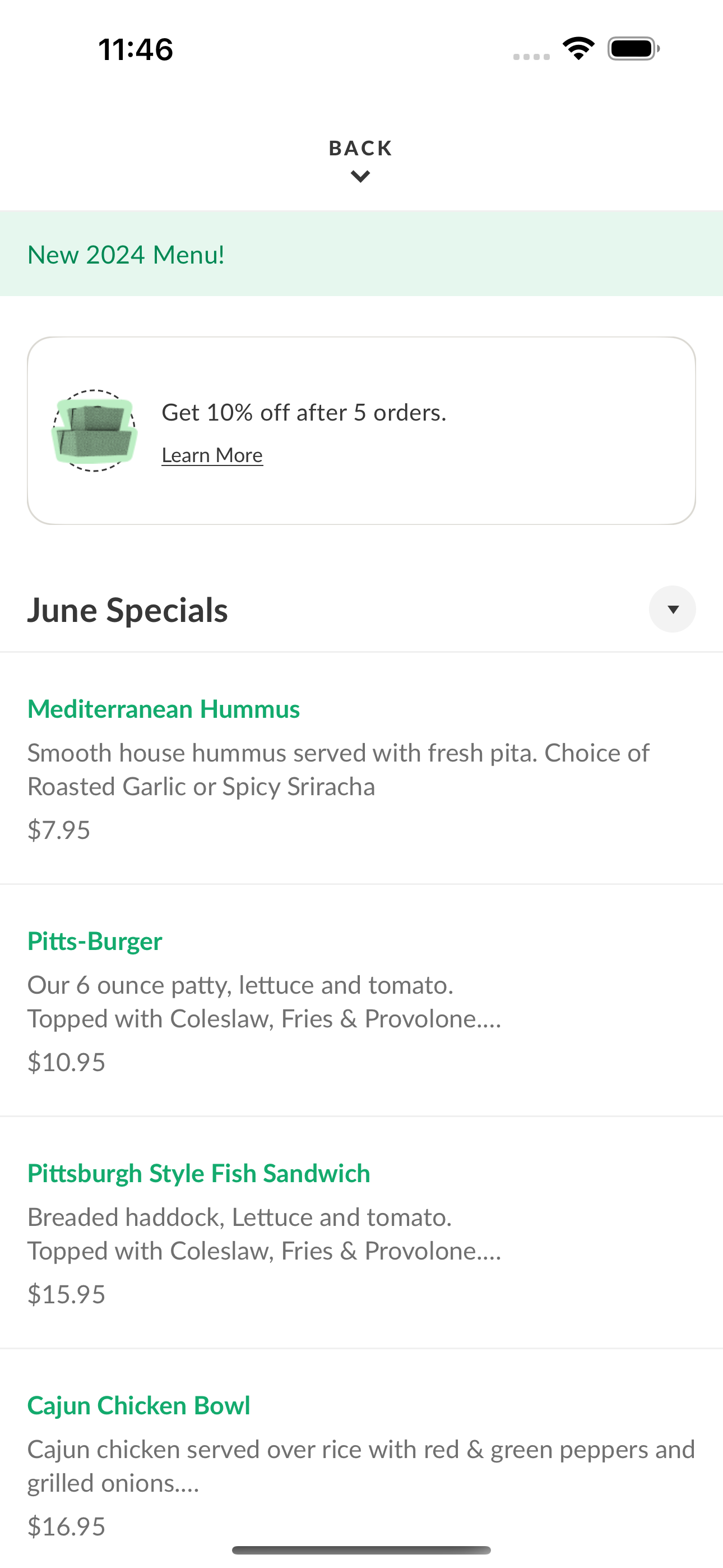Tap Get 10% off after 5 orders text
Viewport: 723px width, 1568px height.
pos(304,413)
